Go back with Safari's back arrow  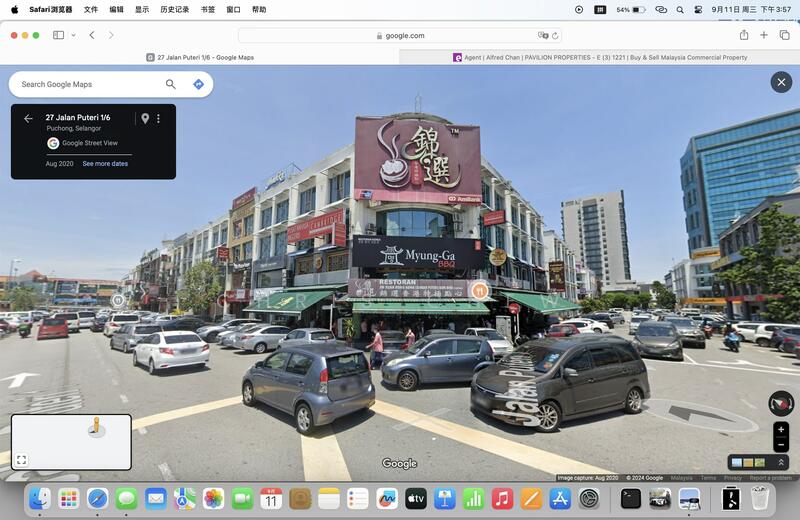tap(92, 35)
